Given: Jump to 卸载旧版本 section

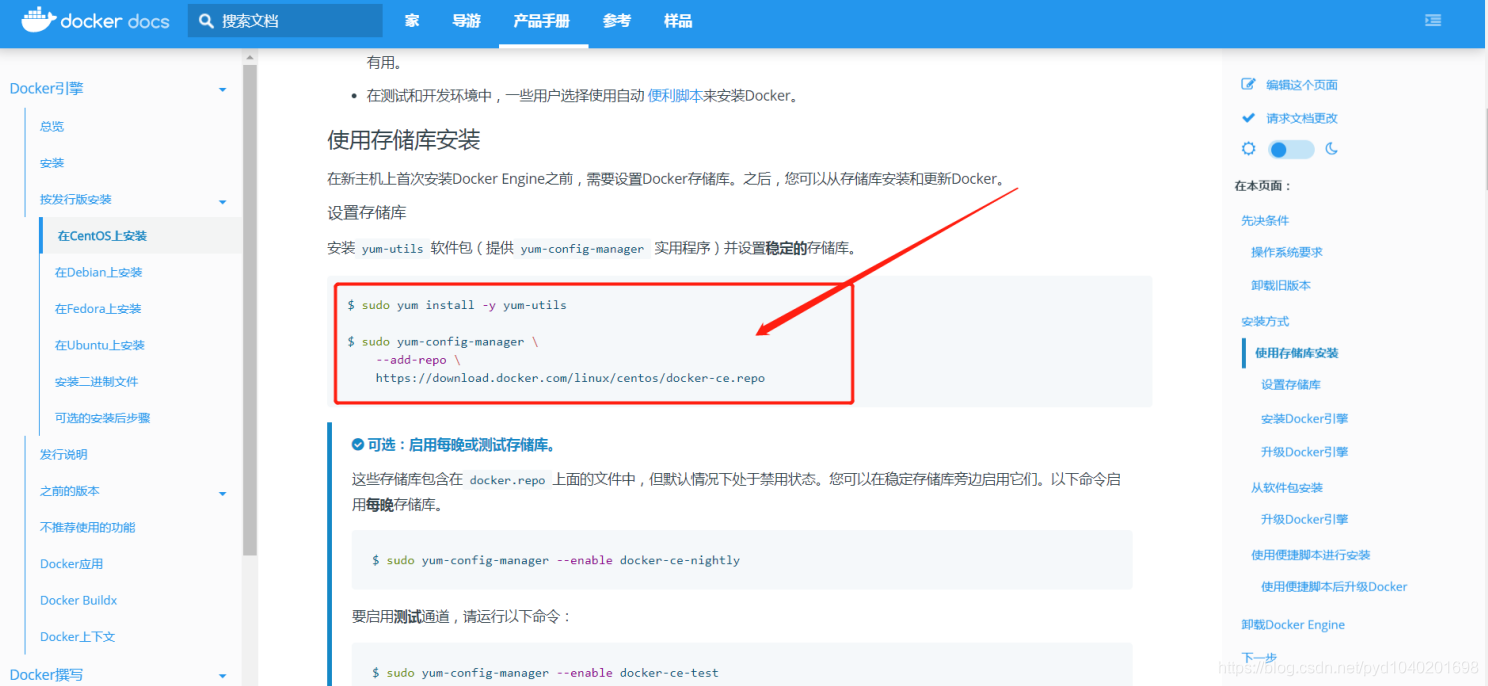Looking at the screenshot, I should point(1281,285).
